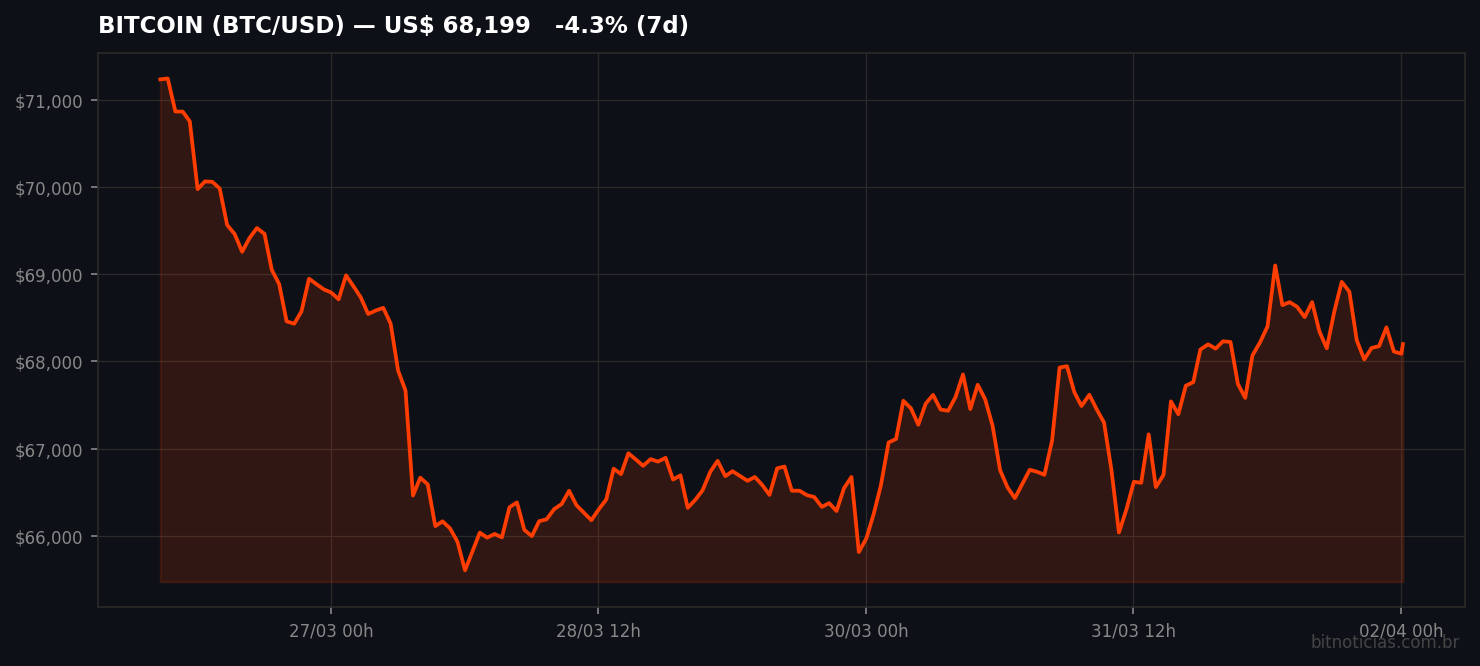Select the 30/03 00h date marker
The height and width of the screenshot is (666, 1480).
point(866,631)
